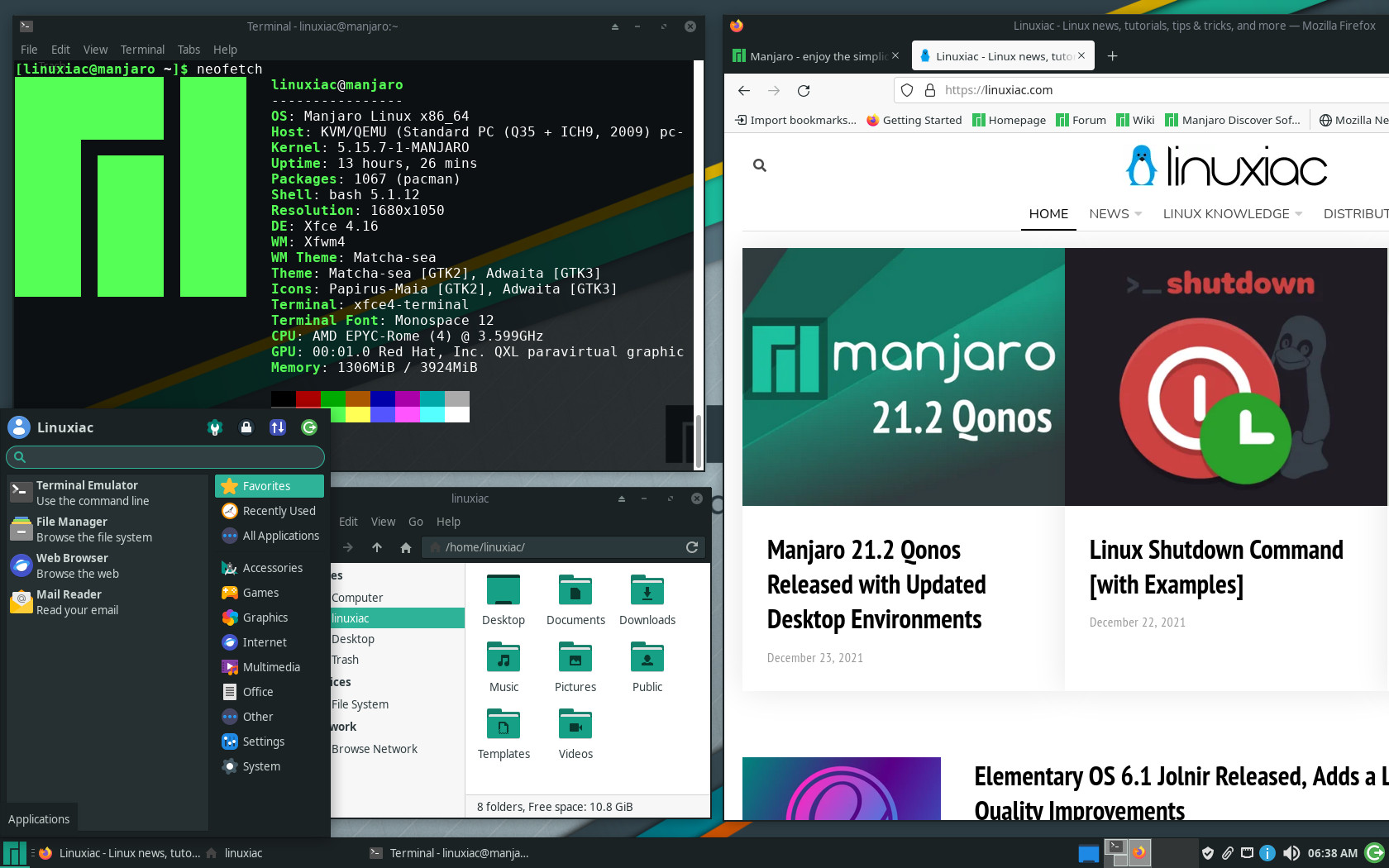Select All Applications category
This screenshot has width=1389, height=868.
tap(270, 536)
